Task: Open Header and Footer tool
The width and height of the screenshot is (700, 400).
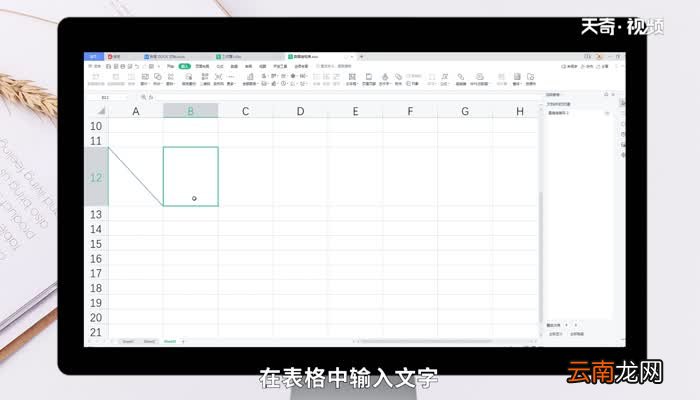Action: click(x=369, y=79)
